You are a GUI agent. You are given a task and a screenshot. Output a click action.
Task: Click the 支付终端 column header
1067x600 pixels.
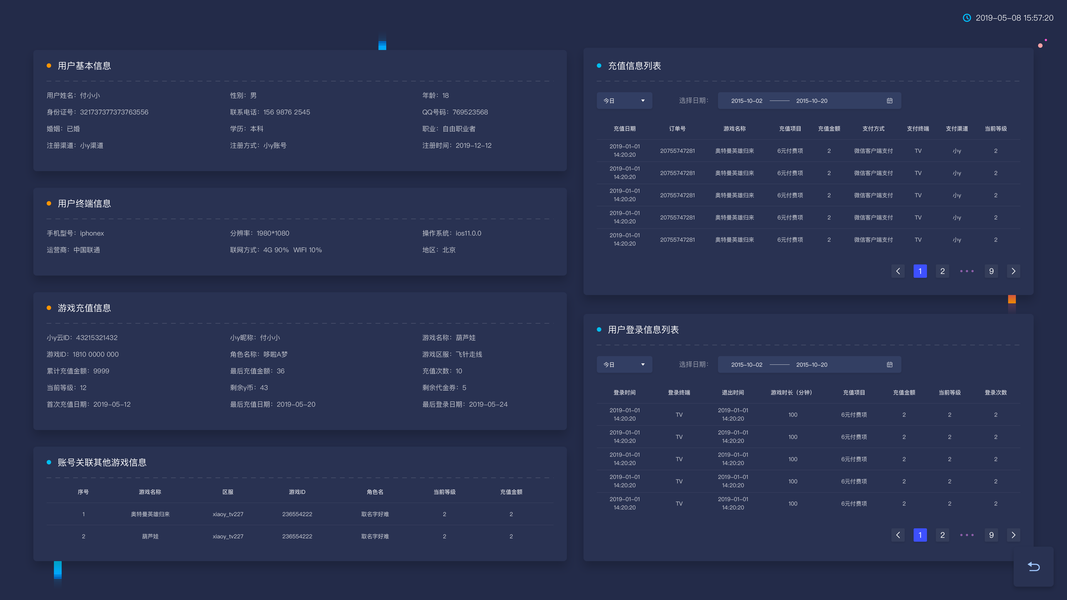pyautogui.click(x=918, y=129)
